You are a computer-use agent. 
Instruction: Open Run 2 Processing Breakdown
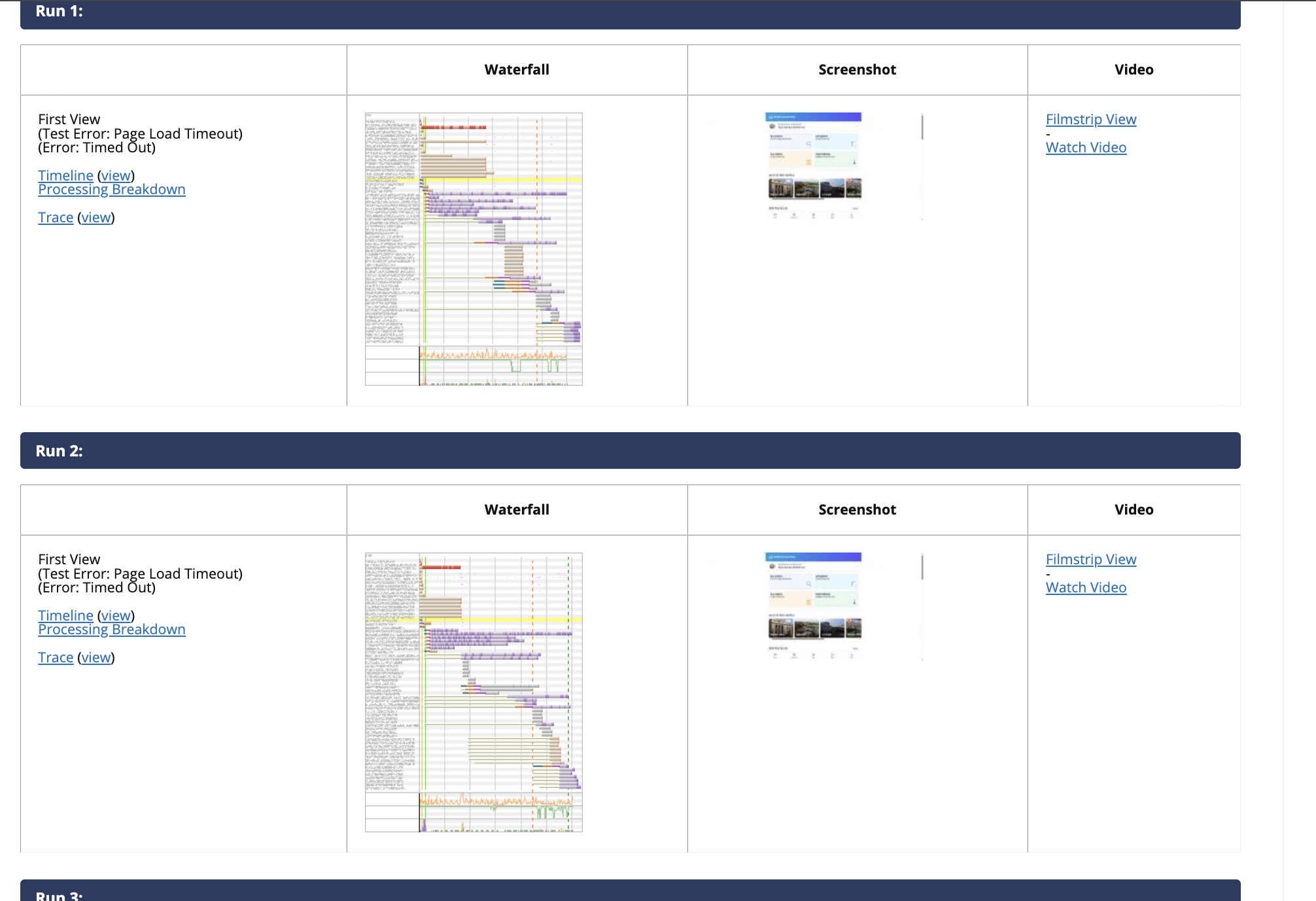pos(111,630)
